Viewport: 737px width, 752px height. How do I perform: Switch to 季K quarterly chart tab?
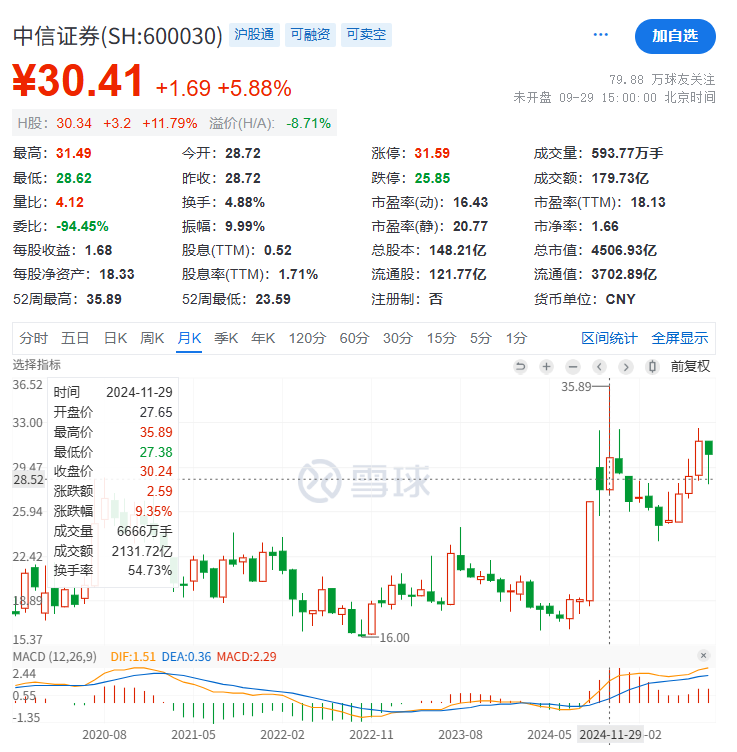[226, 338]
